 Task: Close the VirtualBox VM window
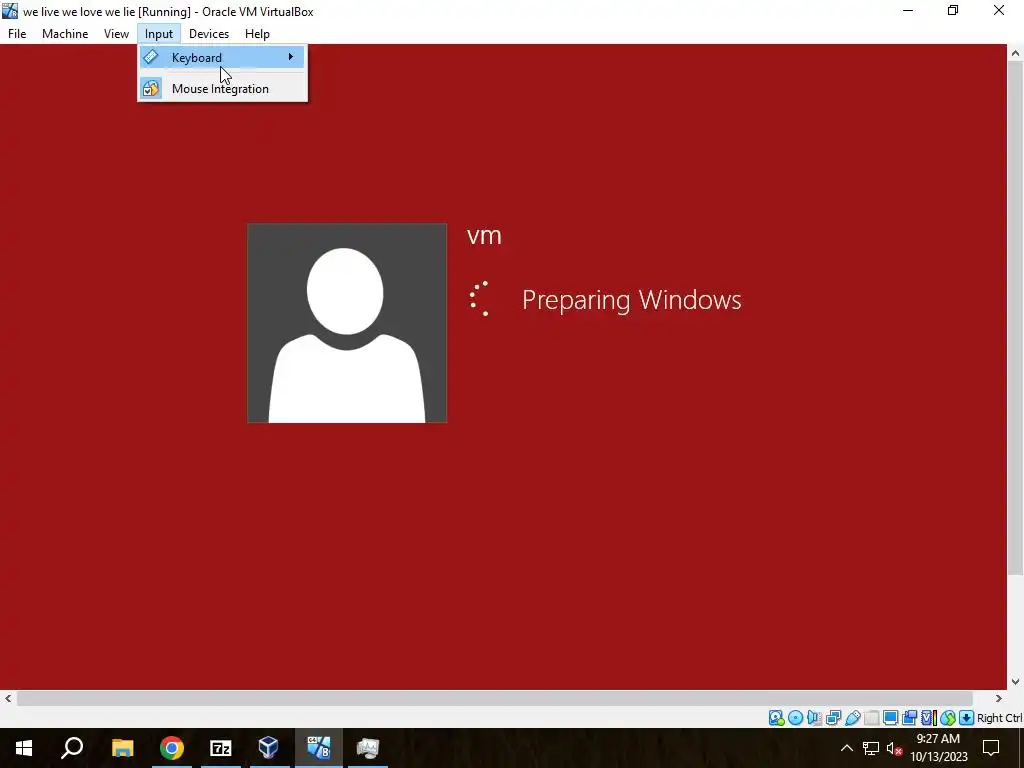coord(999,10)
